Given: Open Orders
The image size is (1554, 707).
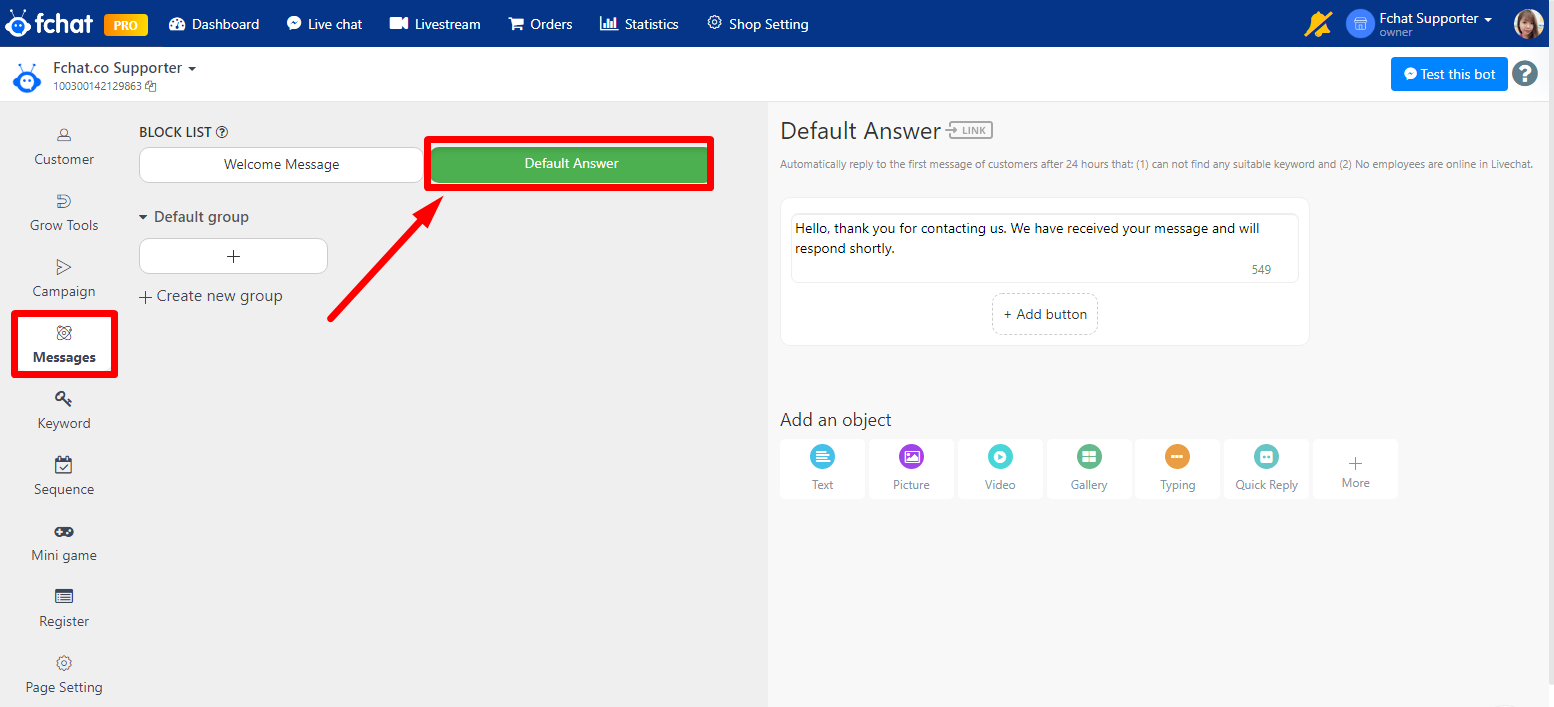Looking at the screenshot, I should tap(541, 24).
